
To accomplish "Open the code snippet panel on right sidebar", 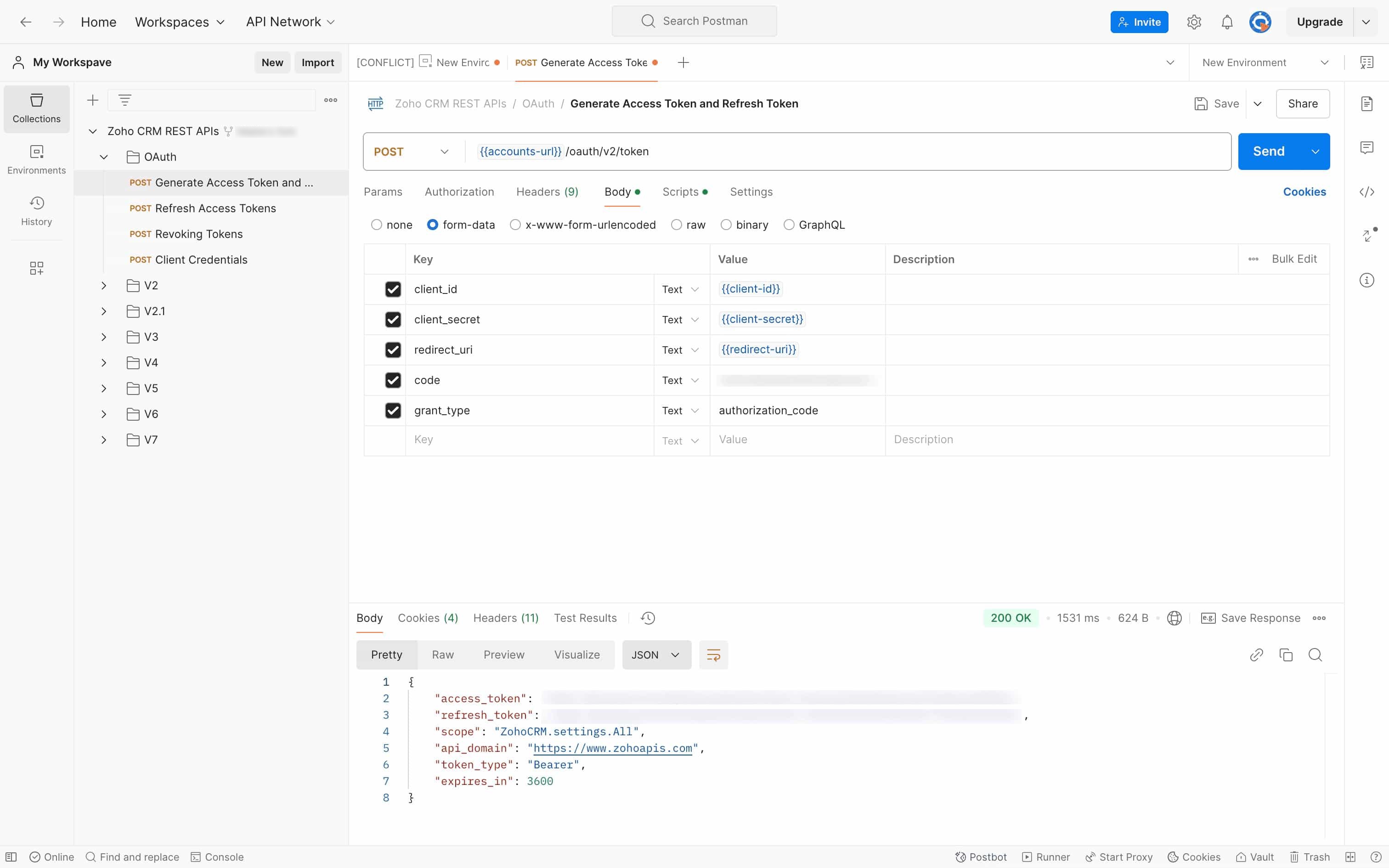I will coord(1368,192).
